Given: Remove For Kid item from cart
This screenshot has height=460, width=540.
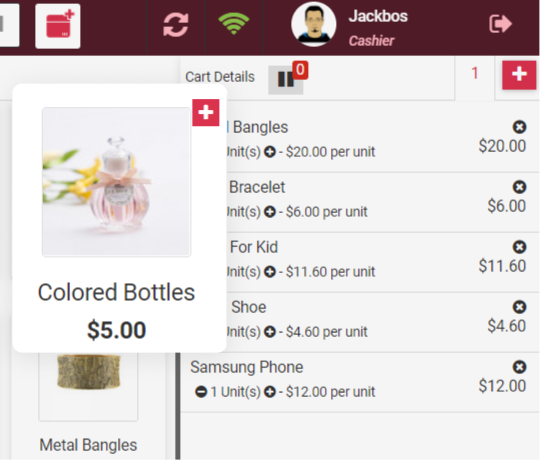Looking at the screenshot, I should (x=519, y=247).
